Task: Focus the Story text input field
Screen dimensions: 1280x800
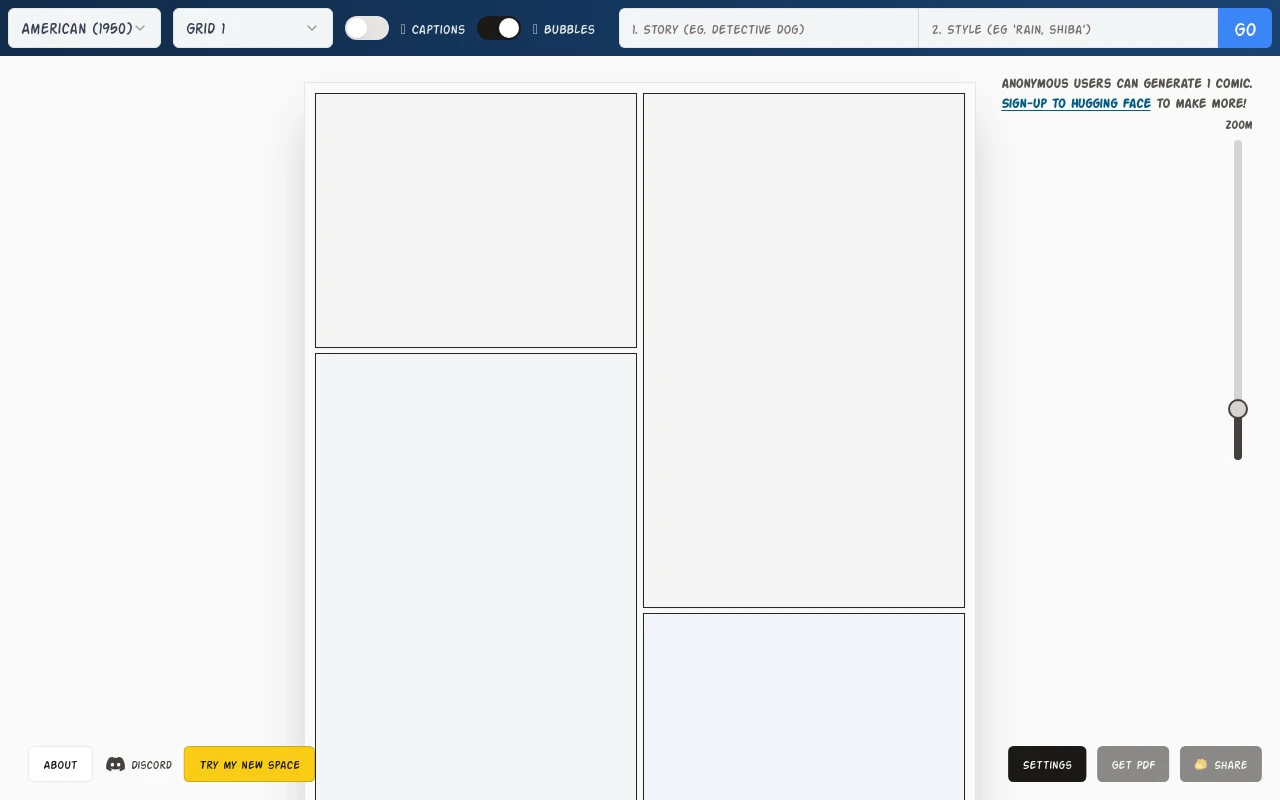Action: 768,29
